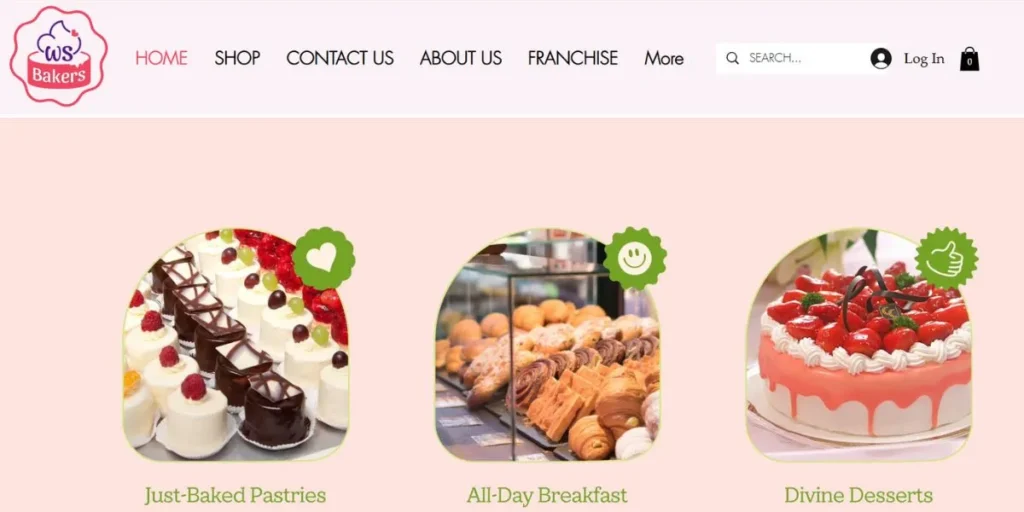
Task: Open the ABOUT US page
Action: (460, 58)
